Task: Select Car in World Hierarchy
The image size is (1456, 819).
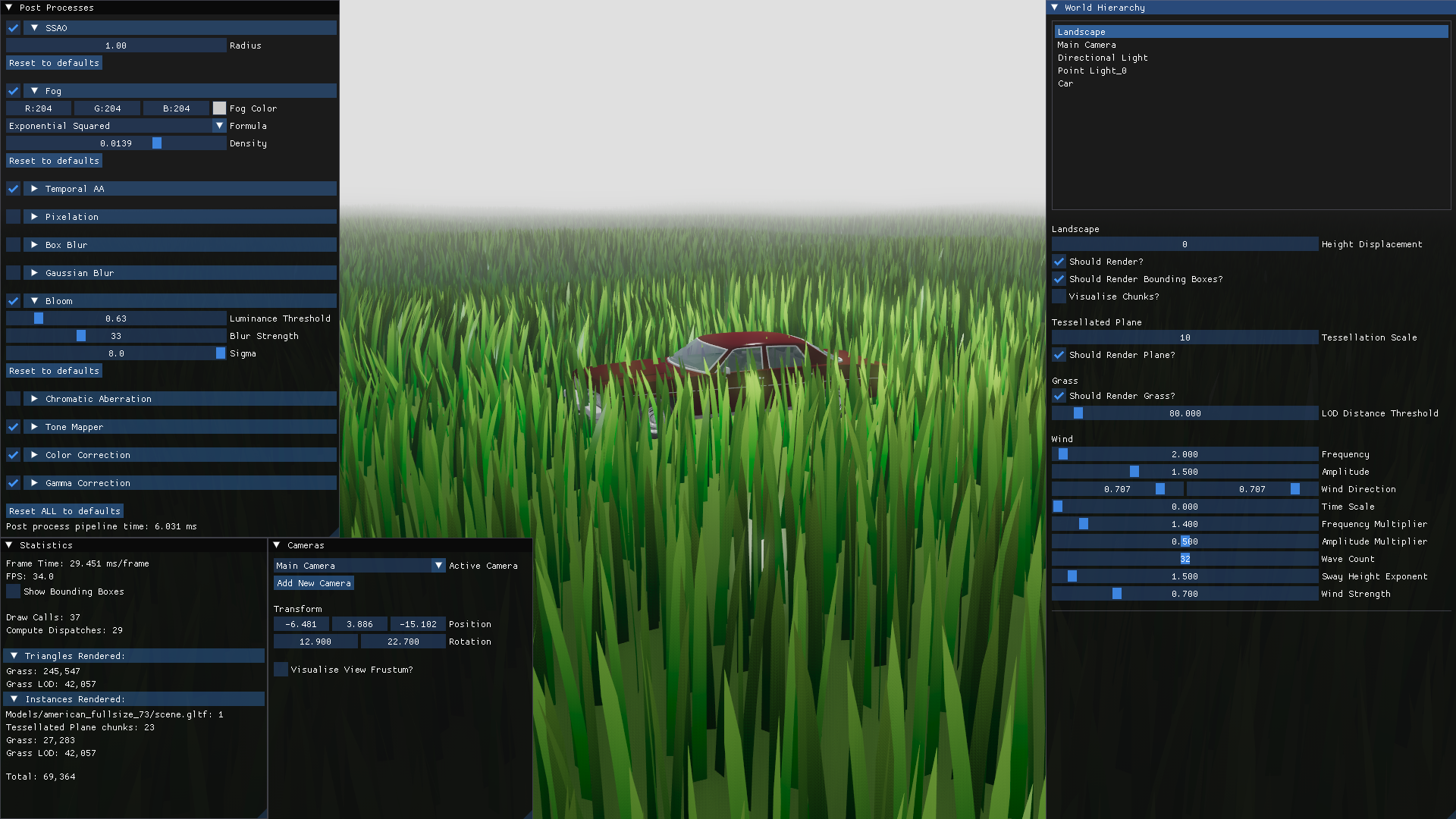Action: click(1065, 83)
